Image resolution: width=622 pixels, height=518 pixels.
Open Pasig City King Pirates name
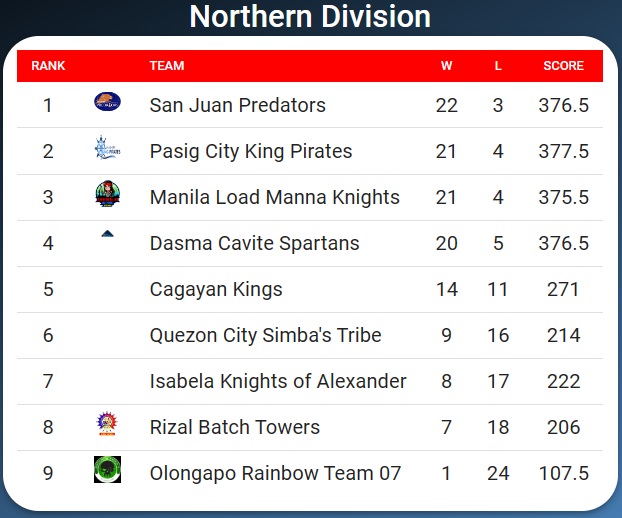pos(250,151)
